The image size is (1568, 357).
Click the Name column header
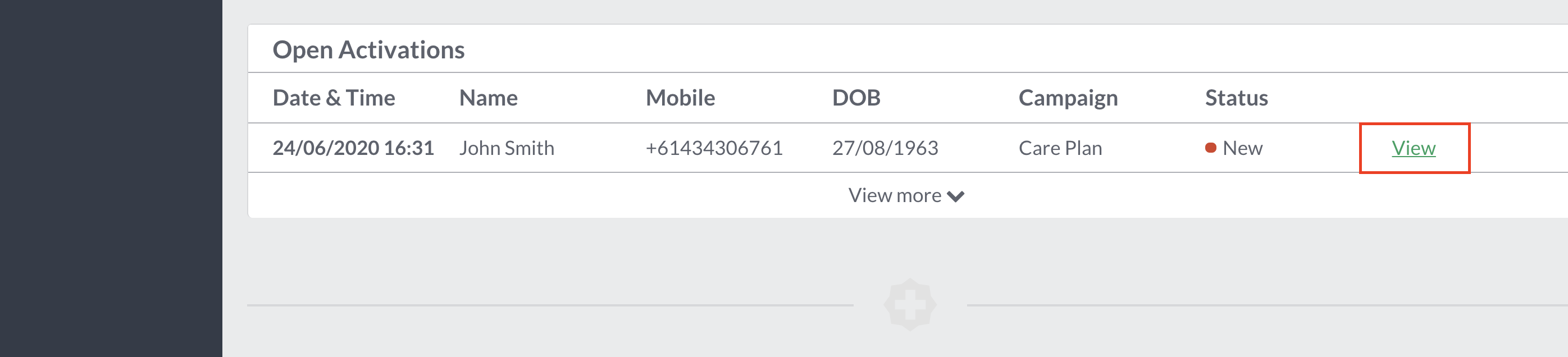click(488, 98)
